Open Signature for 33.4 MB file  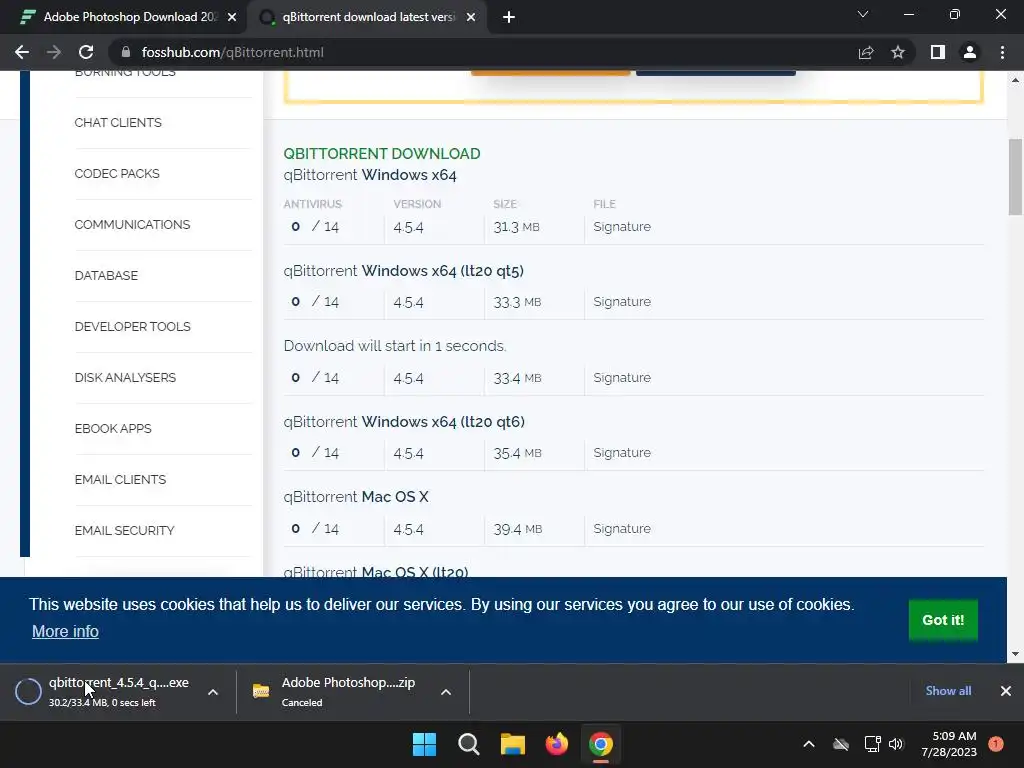coord(622,377)
